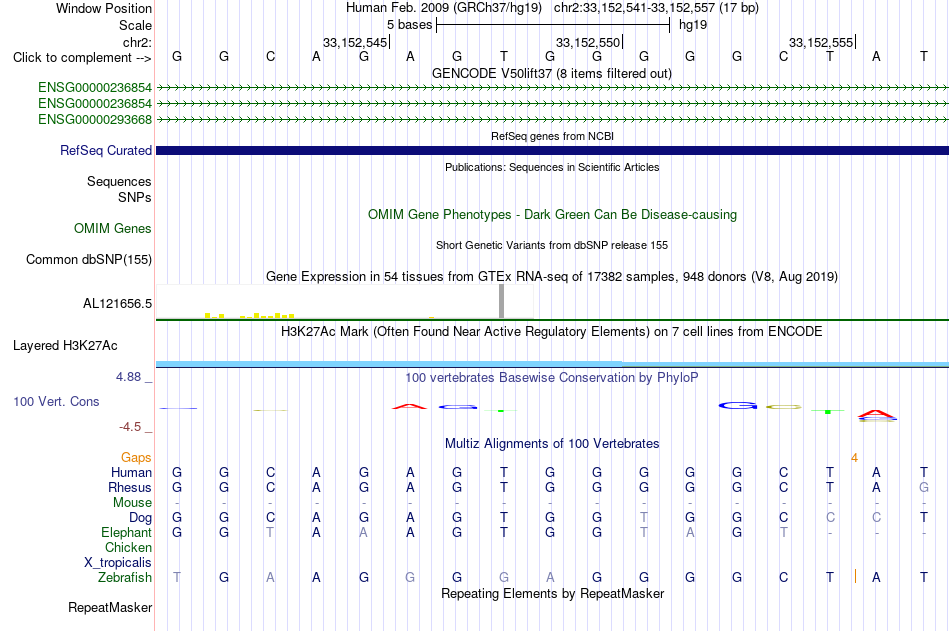The width and height of the screenshot is (950, 631).
Task: Open the second ENSG00000236854 gene label
Action: point(95,104)
